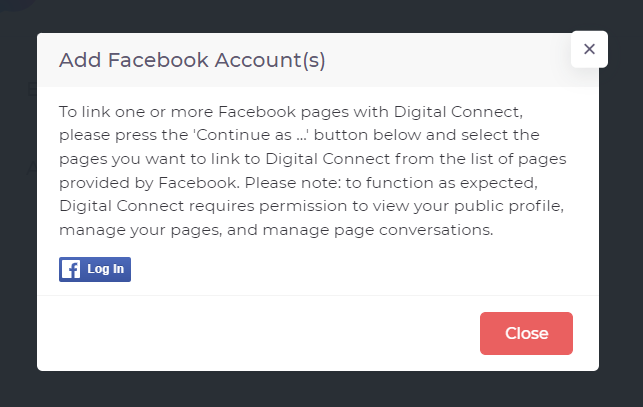Click the 'Add Facebook Account(s)' dialog title
This screenshot has width=643, height=407.
coord(192,60)
